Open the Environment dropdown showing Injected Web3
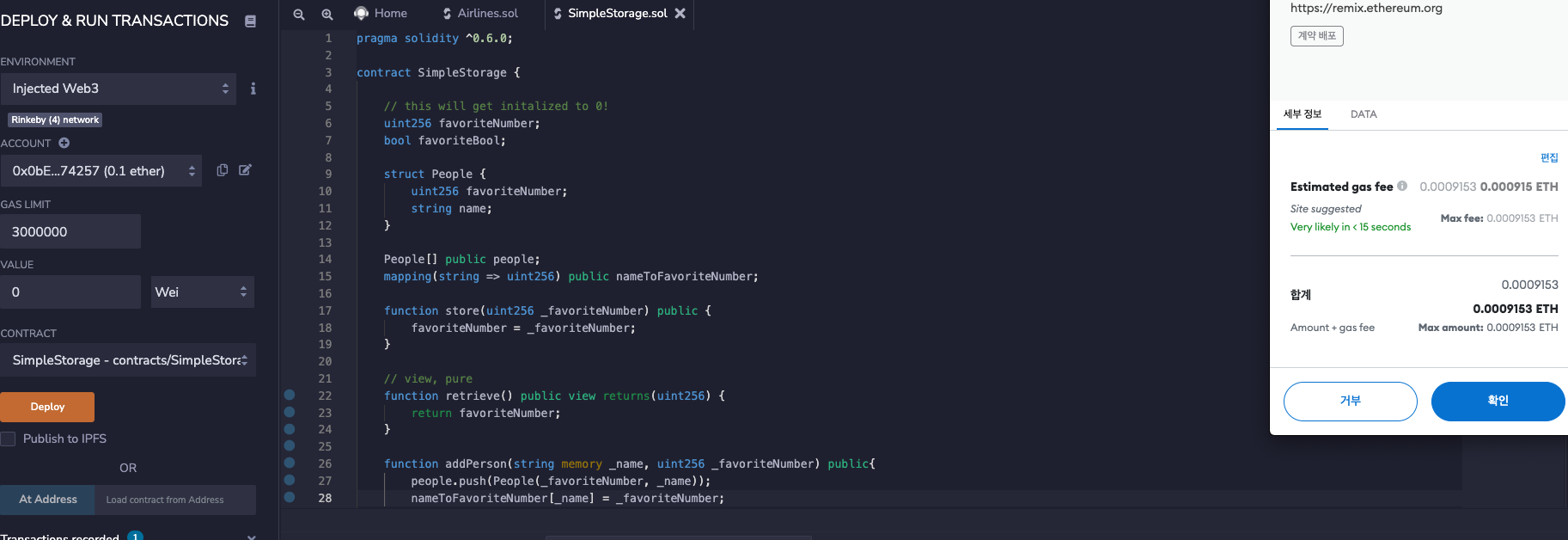This screenshot has height=540, width=1568. (x=119, y=89)
